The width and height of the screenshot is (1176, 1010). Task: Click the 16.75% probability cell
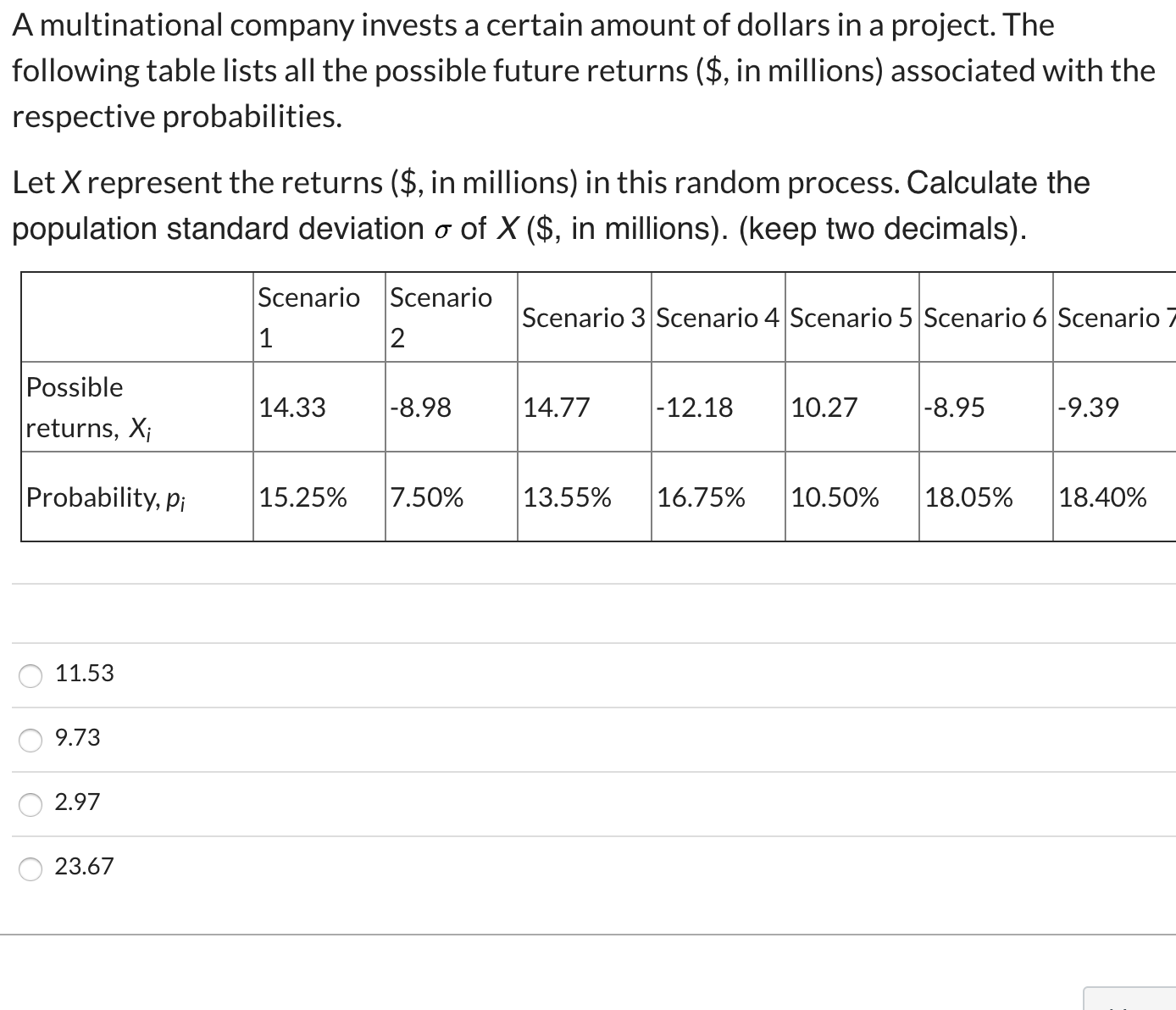point(702,497)
